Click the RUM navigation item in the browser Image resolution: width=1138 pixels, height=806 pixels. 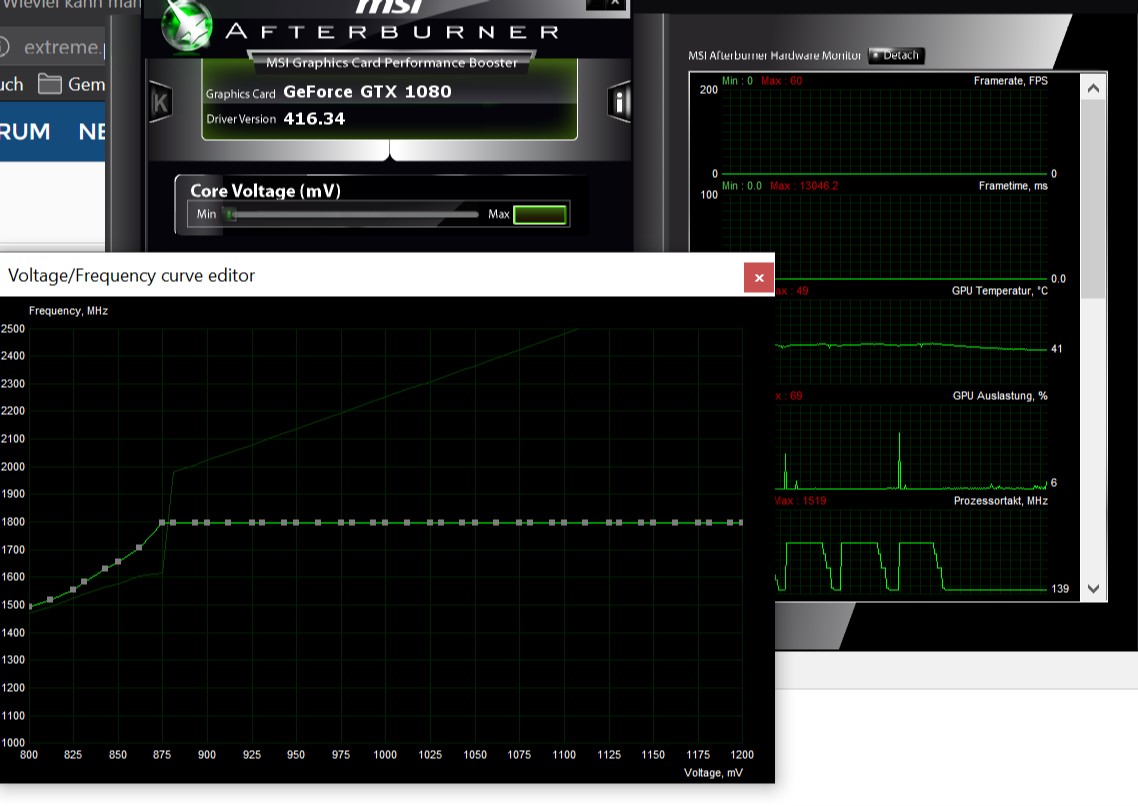[25, 131]
